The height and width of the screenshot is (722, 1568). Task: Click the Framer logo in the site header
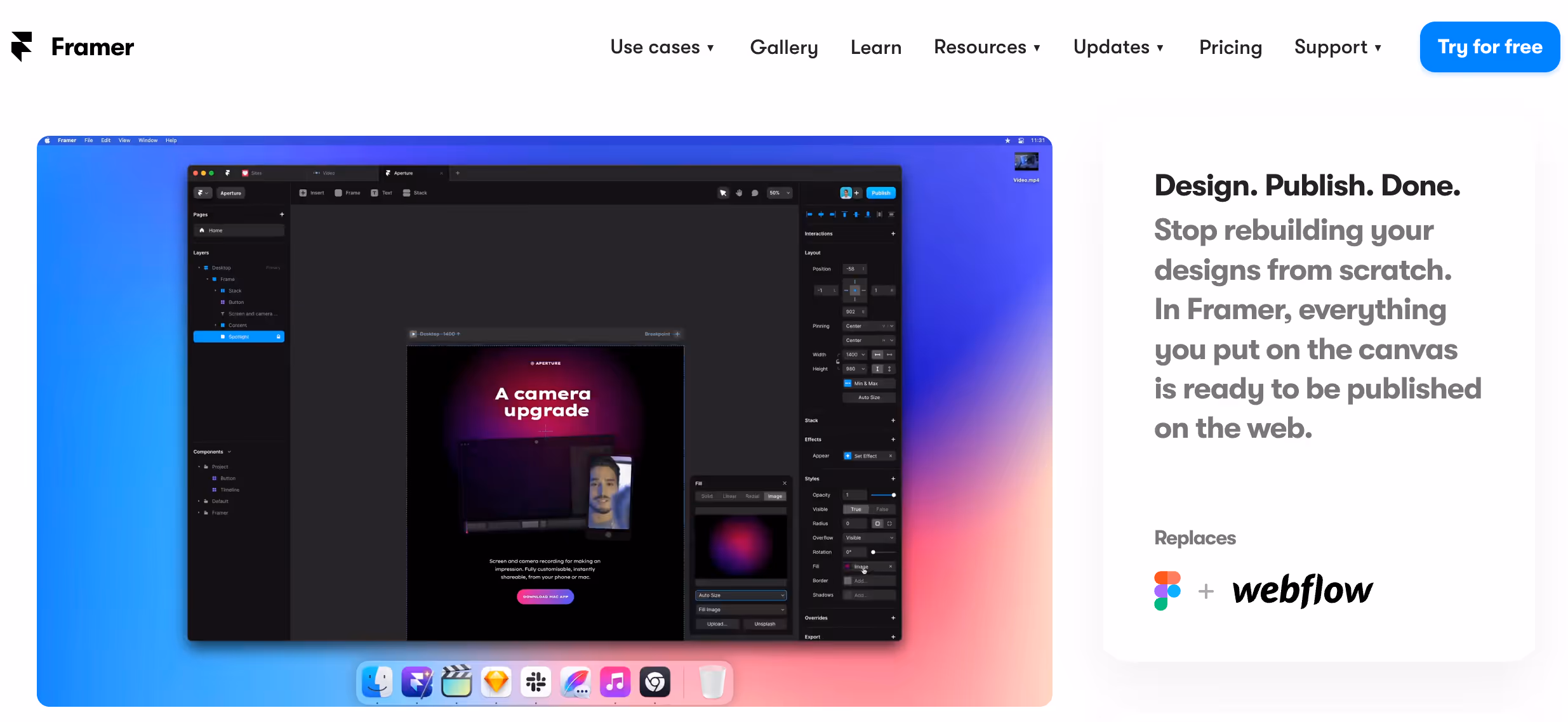[72, 47]
